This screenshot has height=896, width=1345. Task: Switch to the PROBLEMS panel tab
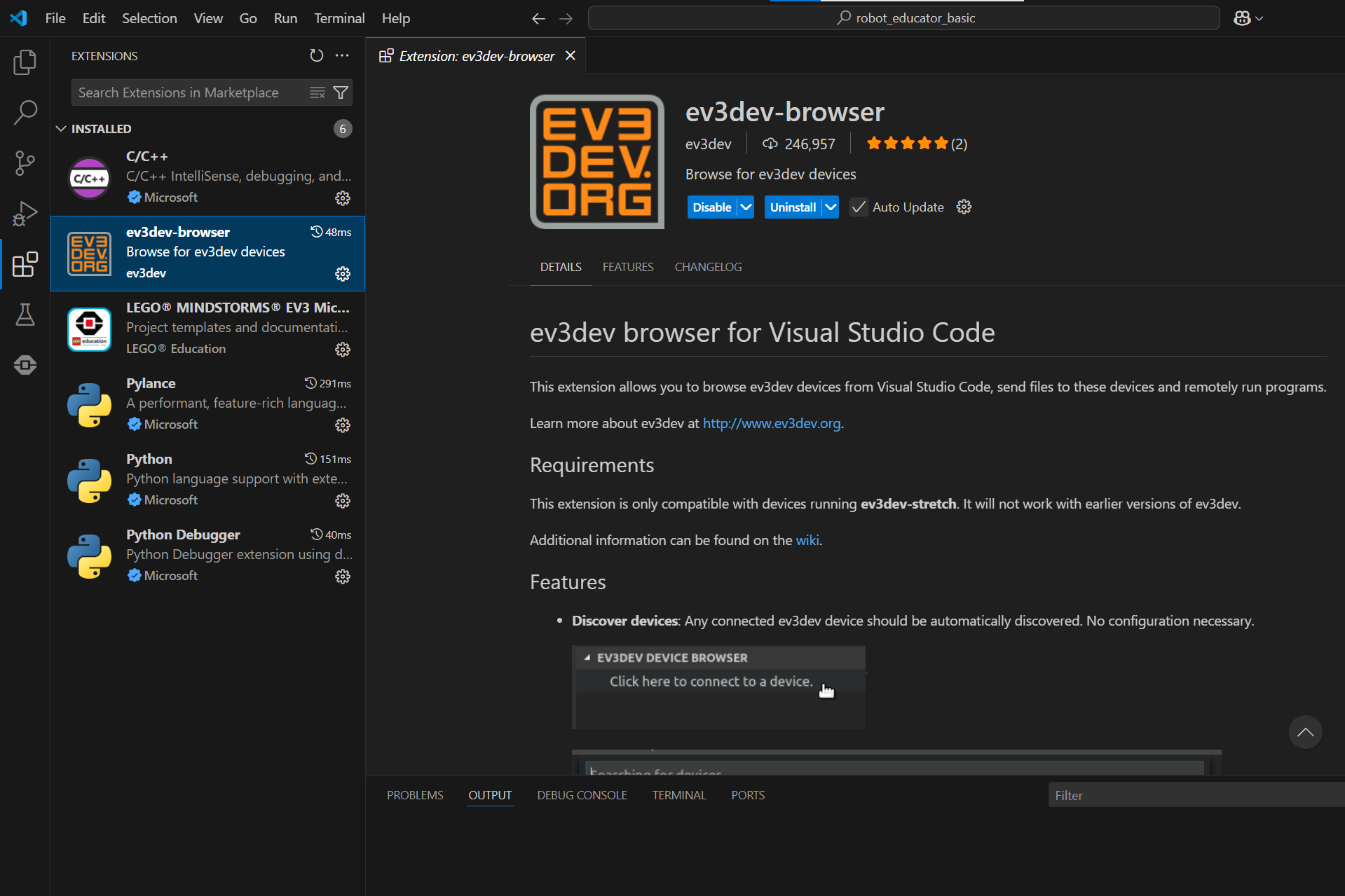coord(415,795)
